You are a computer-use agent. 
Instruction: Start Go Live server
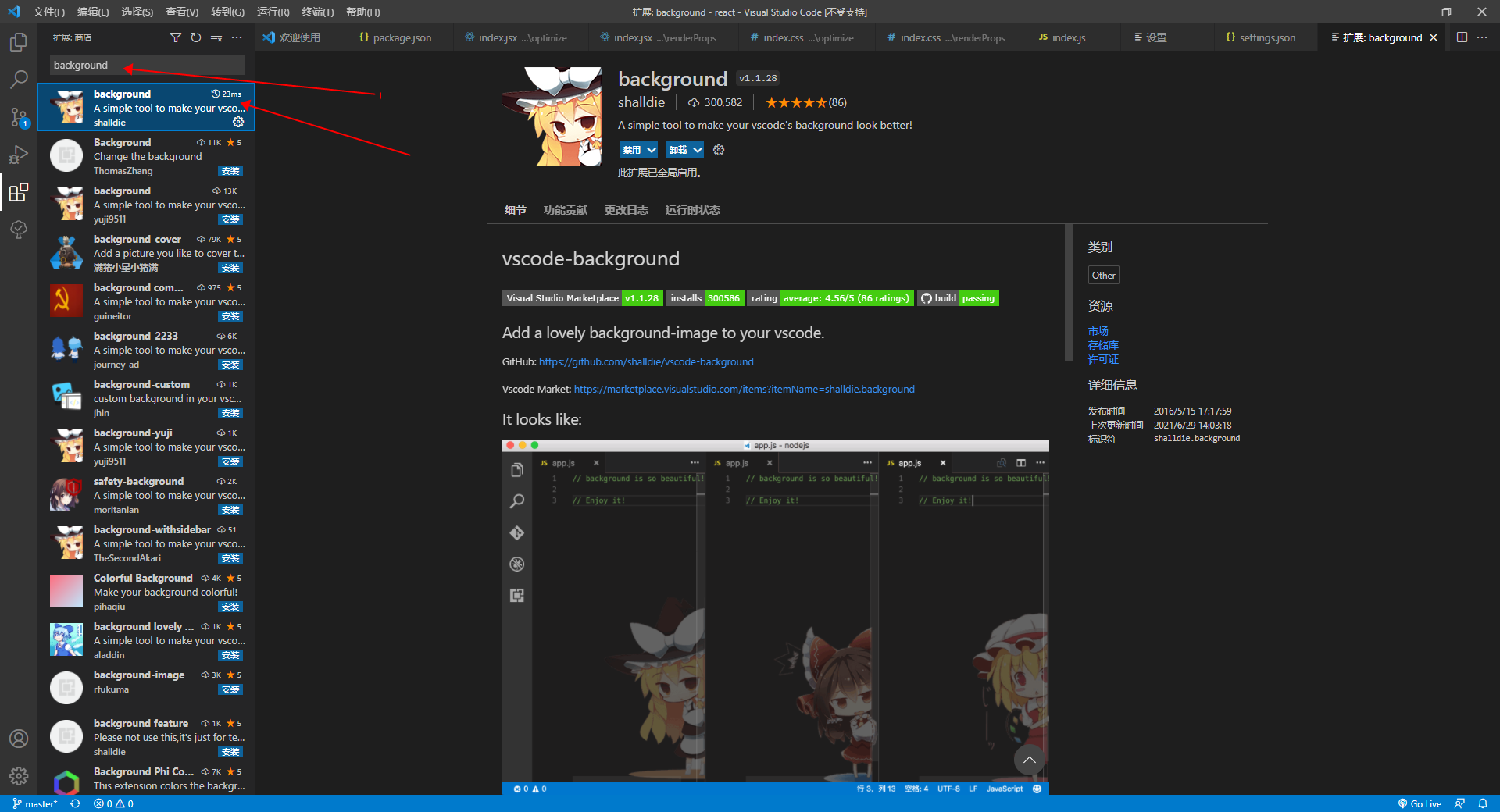(1420, 803)
